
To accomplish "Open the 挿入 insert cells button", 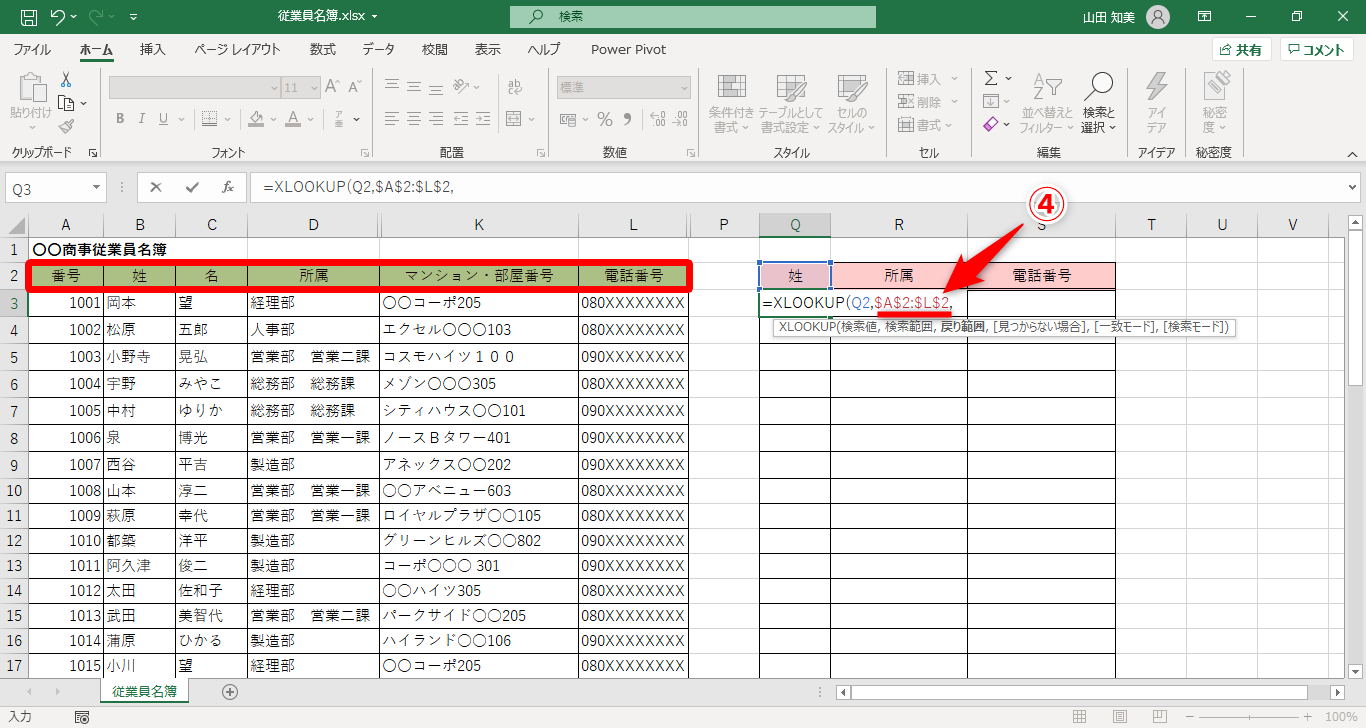I will [x=928, y=79].
